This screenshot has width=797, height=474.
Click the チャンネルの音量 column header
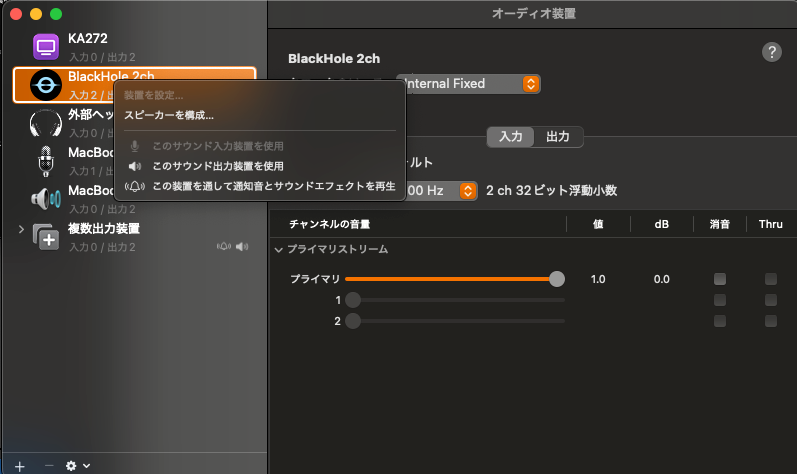coord(329,224)
